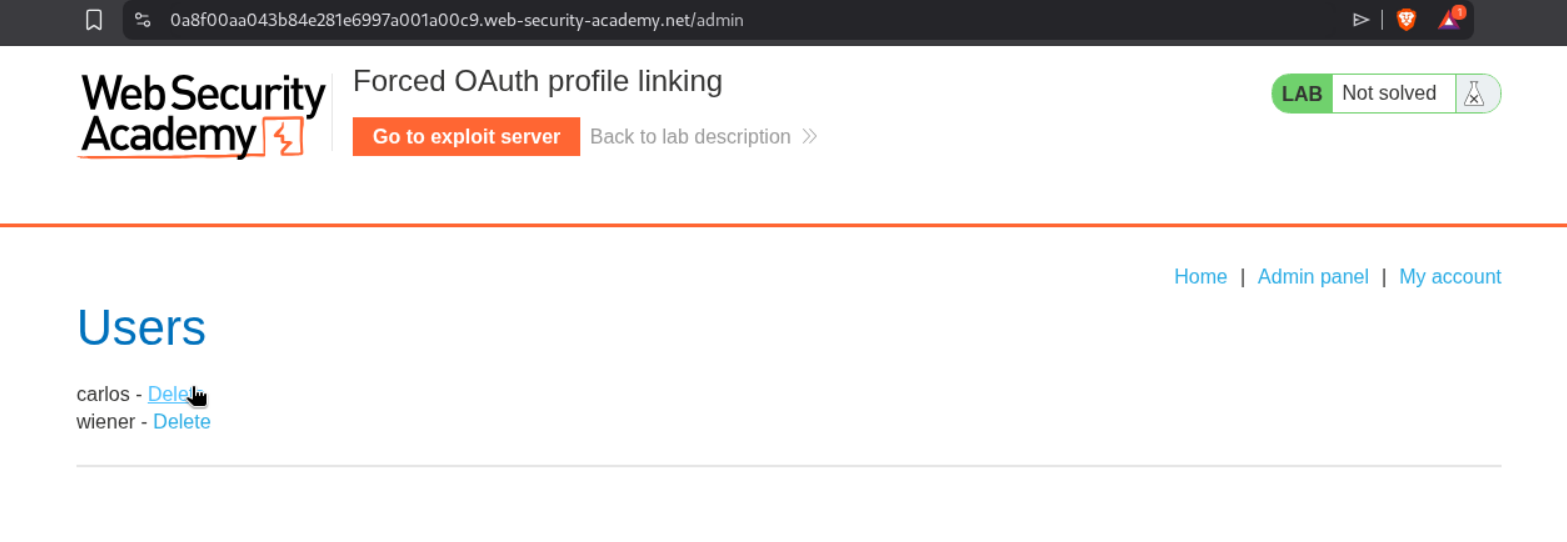This screenshot has width=1567, height=542.
Task: Click the green LAB badge
Action: [x=1302, y=94]
